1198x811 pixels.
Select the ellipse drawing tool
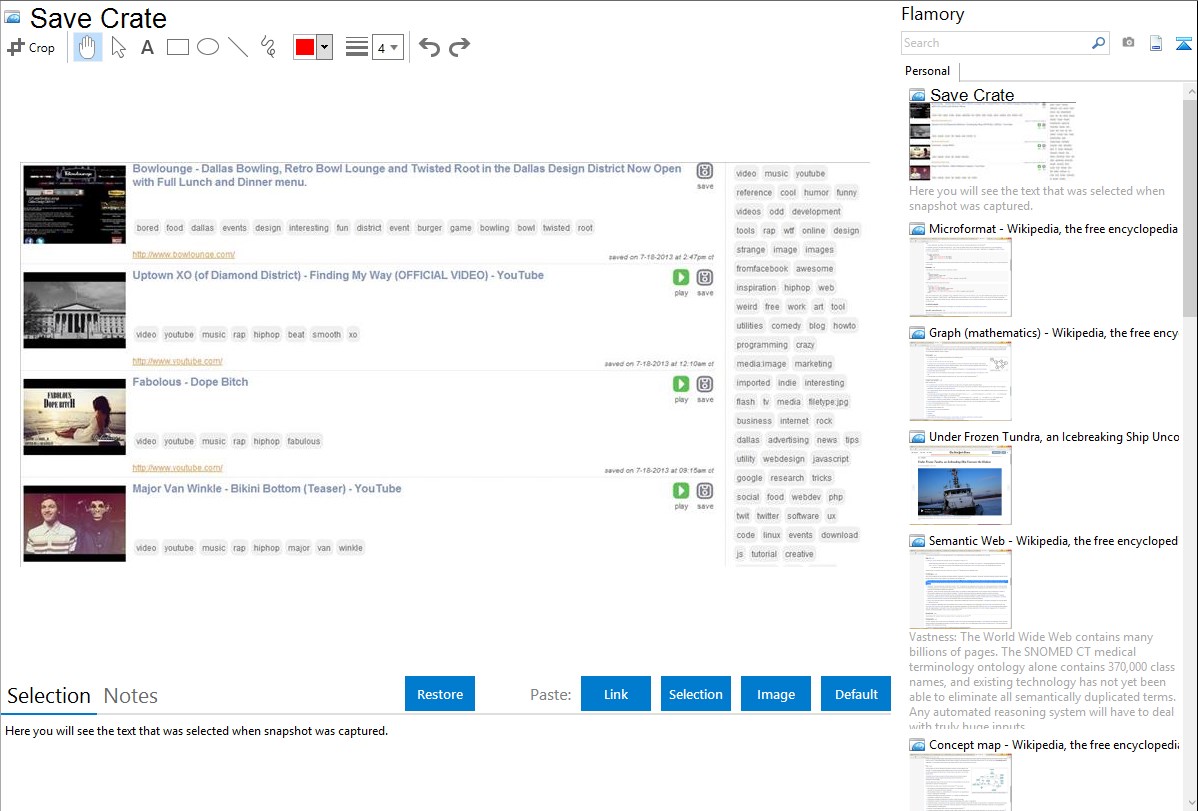click(x=208, y=47)
